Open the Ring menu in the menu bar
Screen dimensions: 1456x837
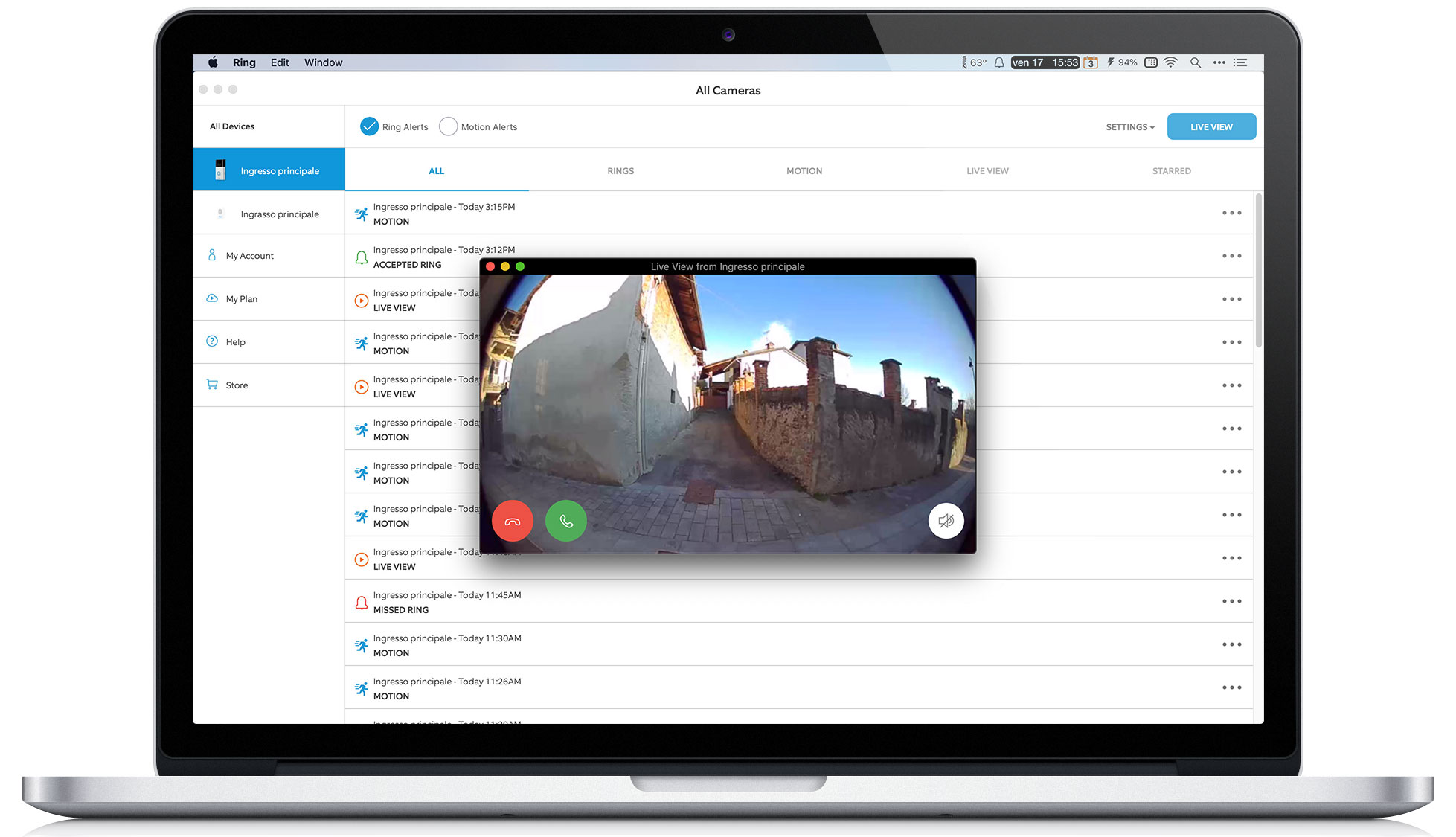coord(244,62)
